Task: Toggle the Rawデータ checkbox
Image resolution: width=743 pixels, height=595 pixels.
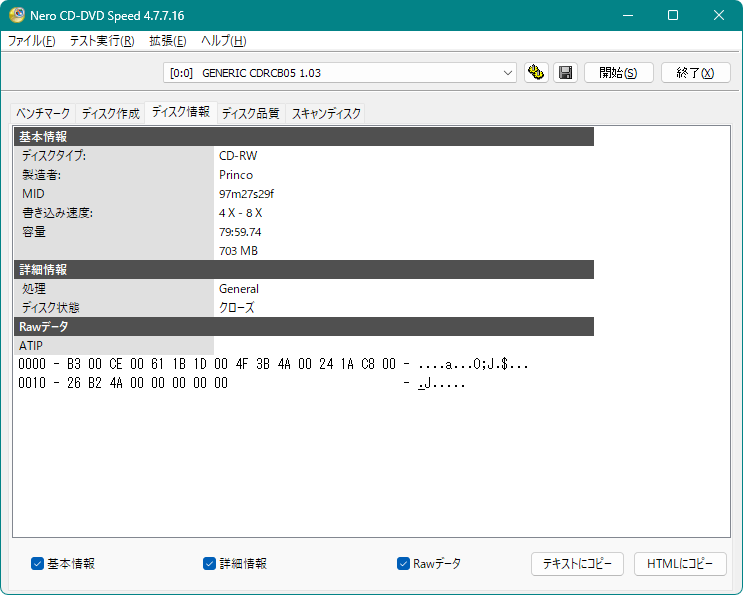Action: pos(403,563)
